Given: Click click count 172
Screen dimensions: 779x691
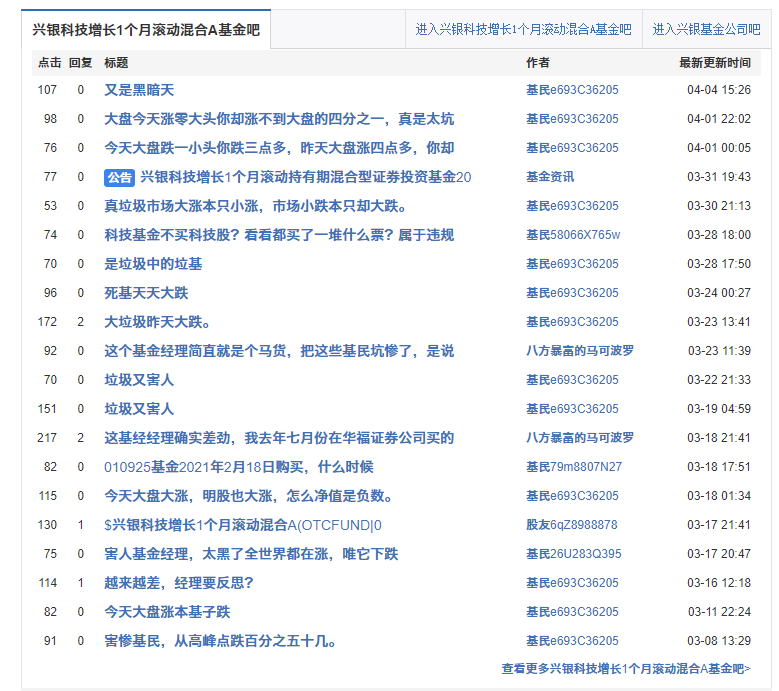Looking at the screenshot, I should 47,321.
